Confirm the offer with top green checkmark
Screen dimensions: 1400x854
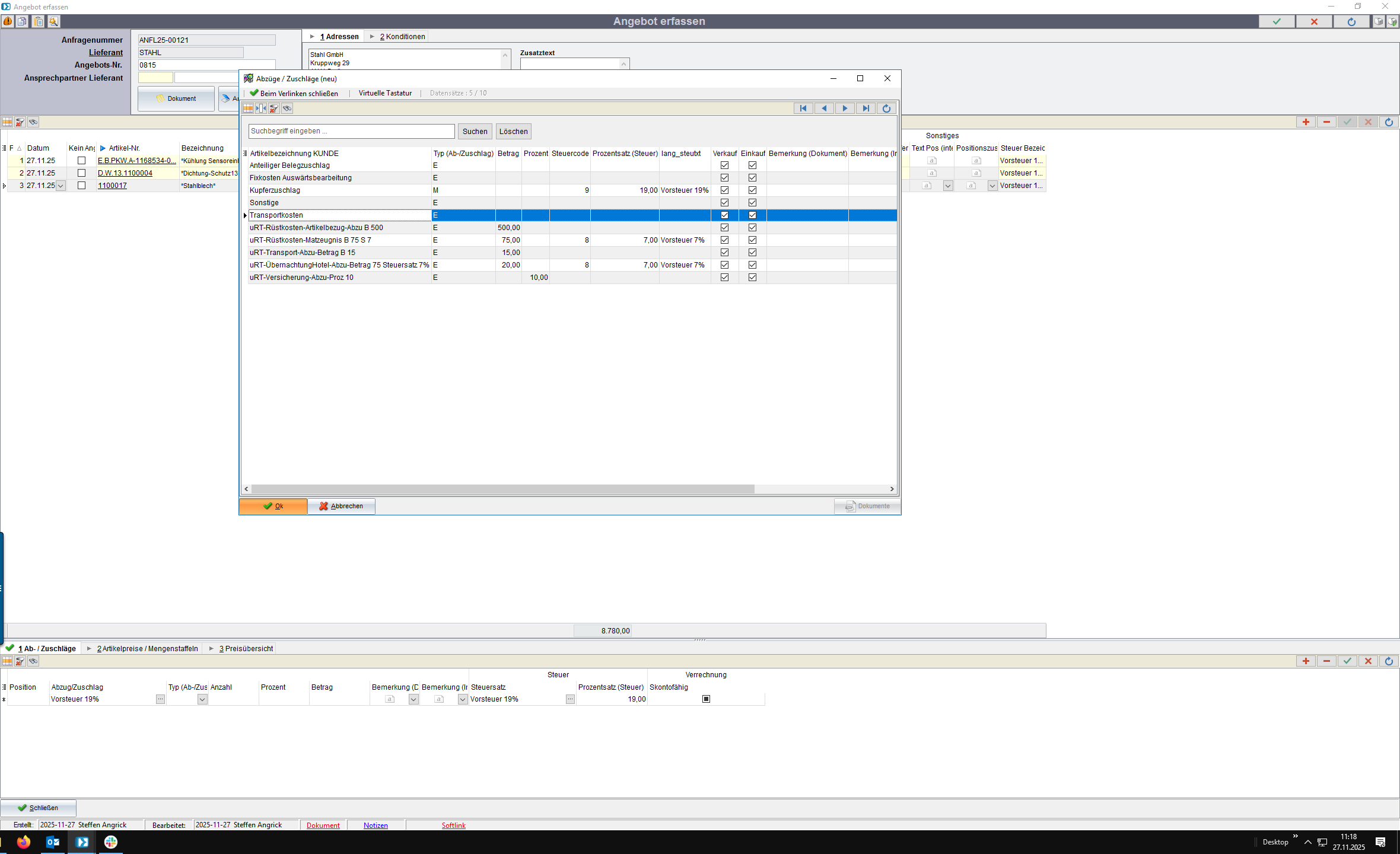click(1277, 21)
